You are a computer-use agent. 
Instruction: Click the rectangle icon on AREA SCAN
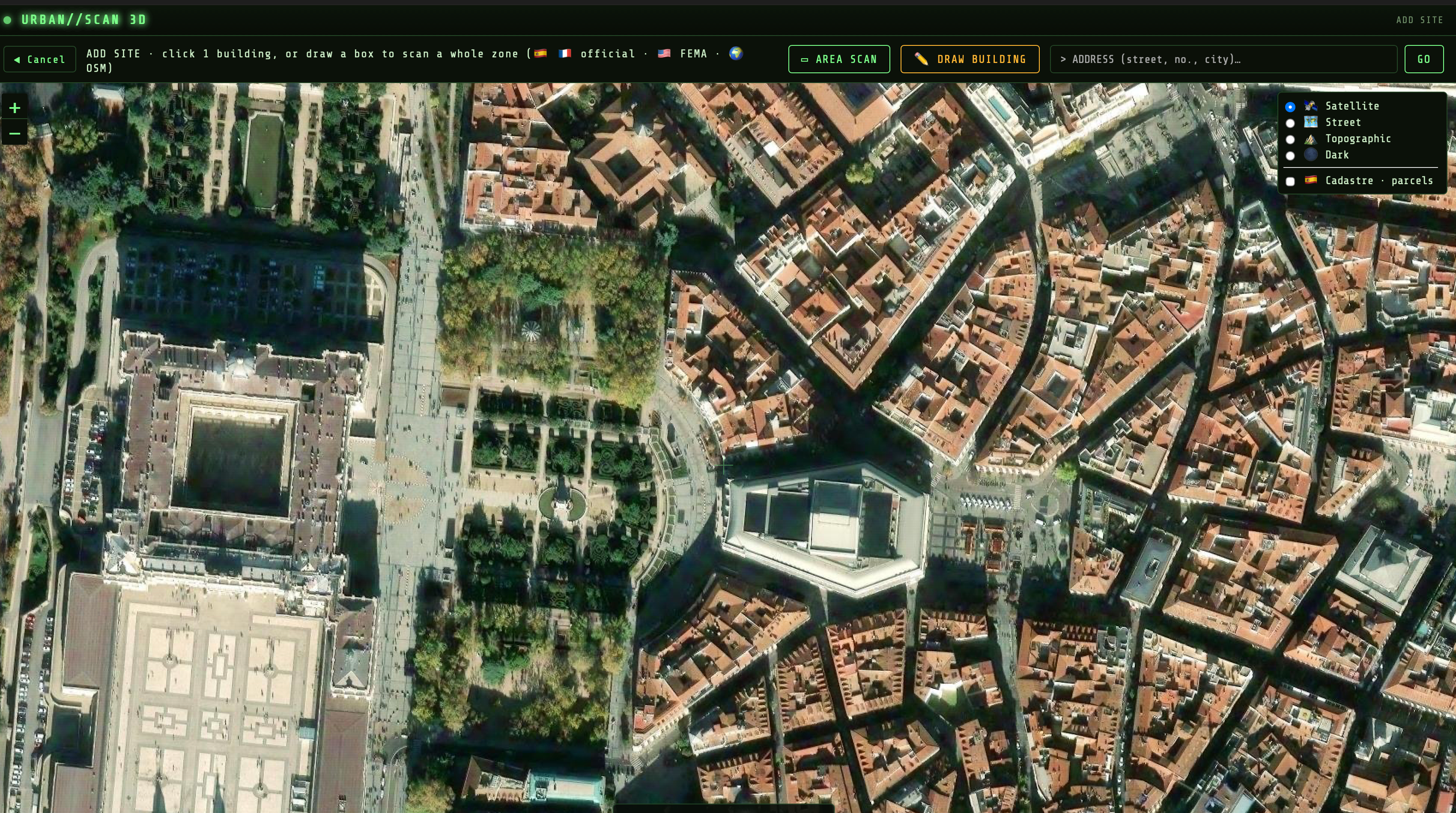(804, 60)
